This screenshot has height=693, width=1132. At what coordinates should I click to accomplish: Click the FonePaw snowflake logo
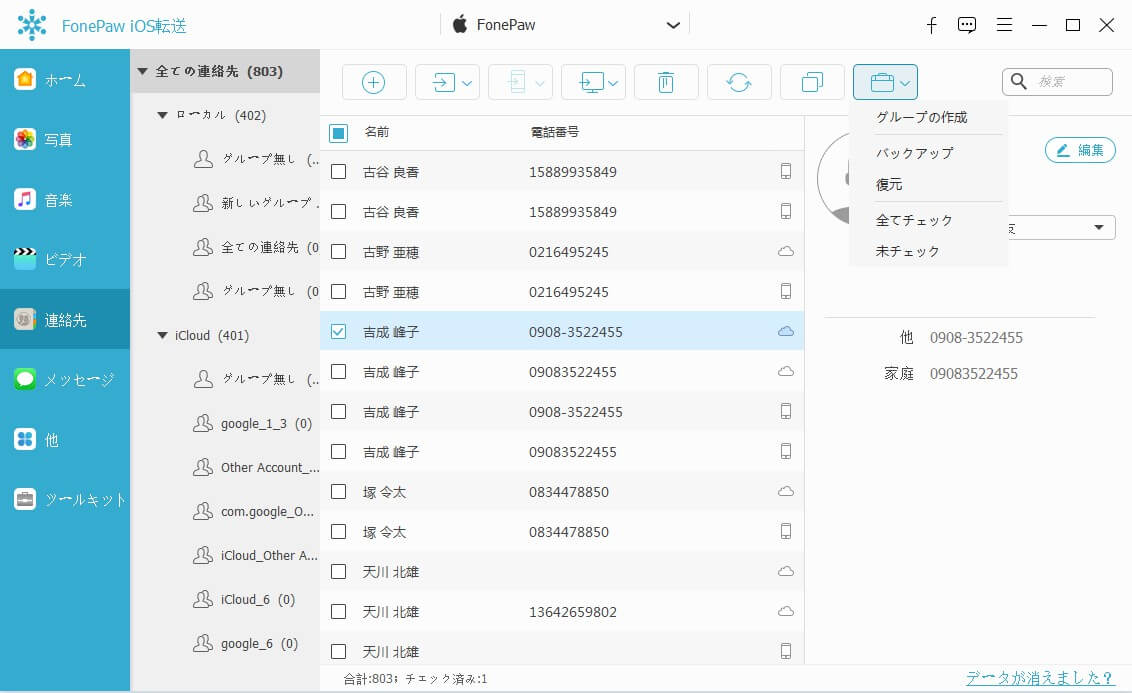(x=32, y=25)
